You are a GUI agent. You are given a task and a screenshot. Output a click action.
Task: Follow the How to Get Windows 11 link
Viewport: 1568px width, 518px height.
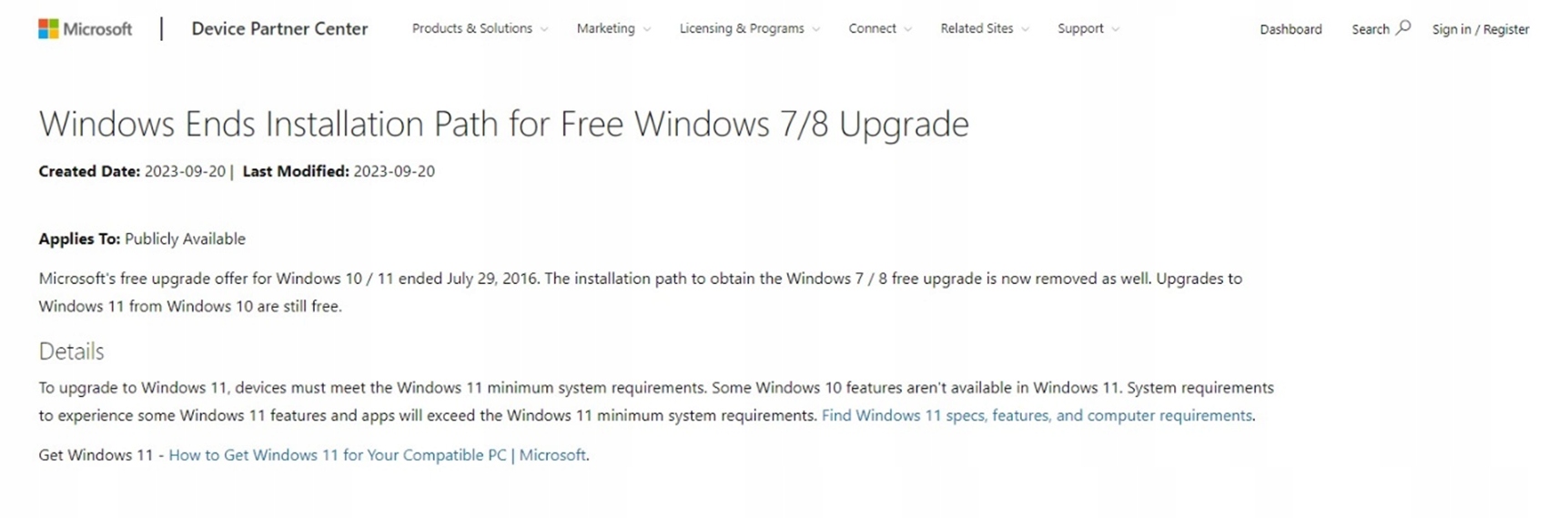coord(377,454)
